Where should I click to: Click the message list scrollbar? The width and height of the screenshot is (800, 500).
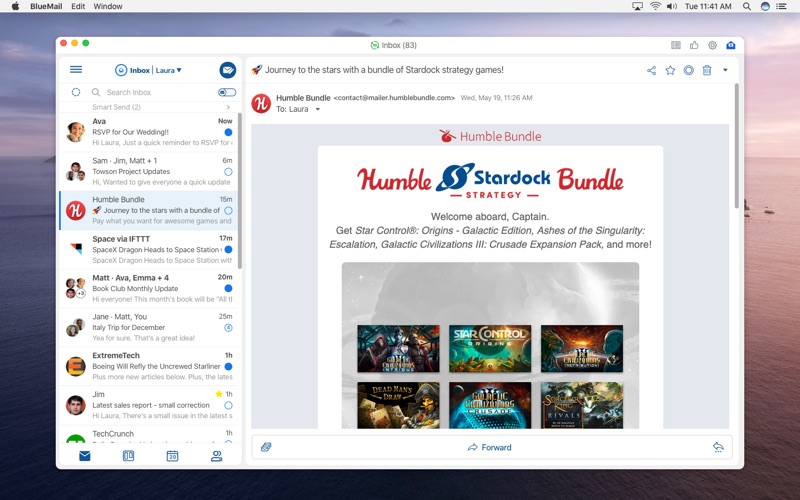pyautogui.click(x=240, y=191)
